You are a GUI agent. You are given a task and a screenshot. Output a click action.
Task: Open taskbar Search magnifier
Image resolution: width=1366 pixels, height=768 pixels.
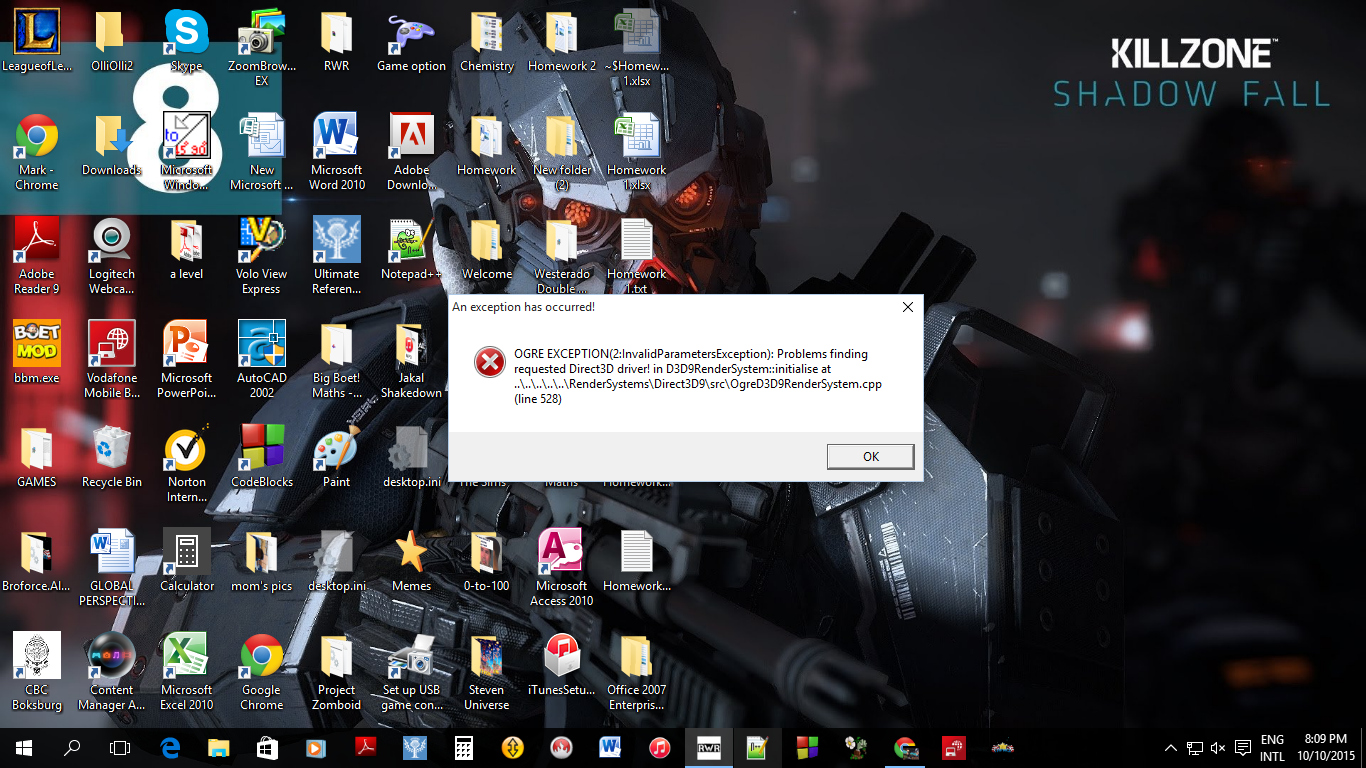pos(72,747)
